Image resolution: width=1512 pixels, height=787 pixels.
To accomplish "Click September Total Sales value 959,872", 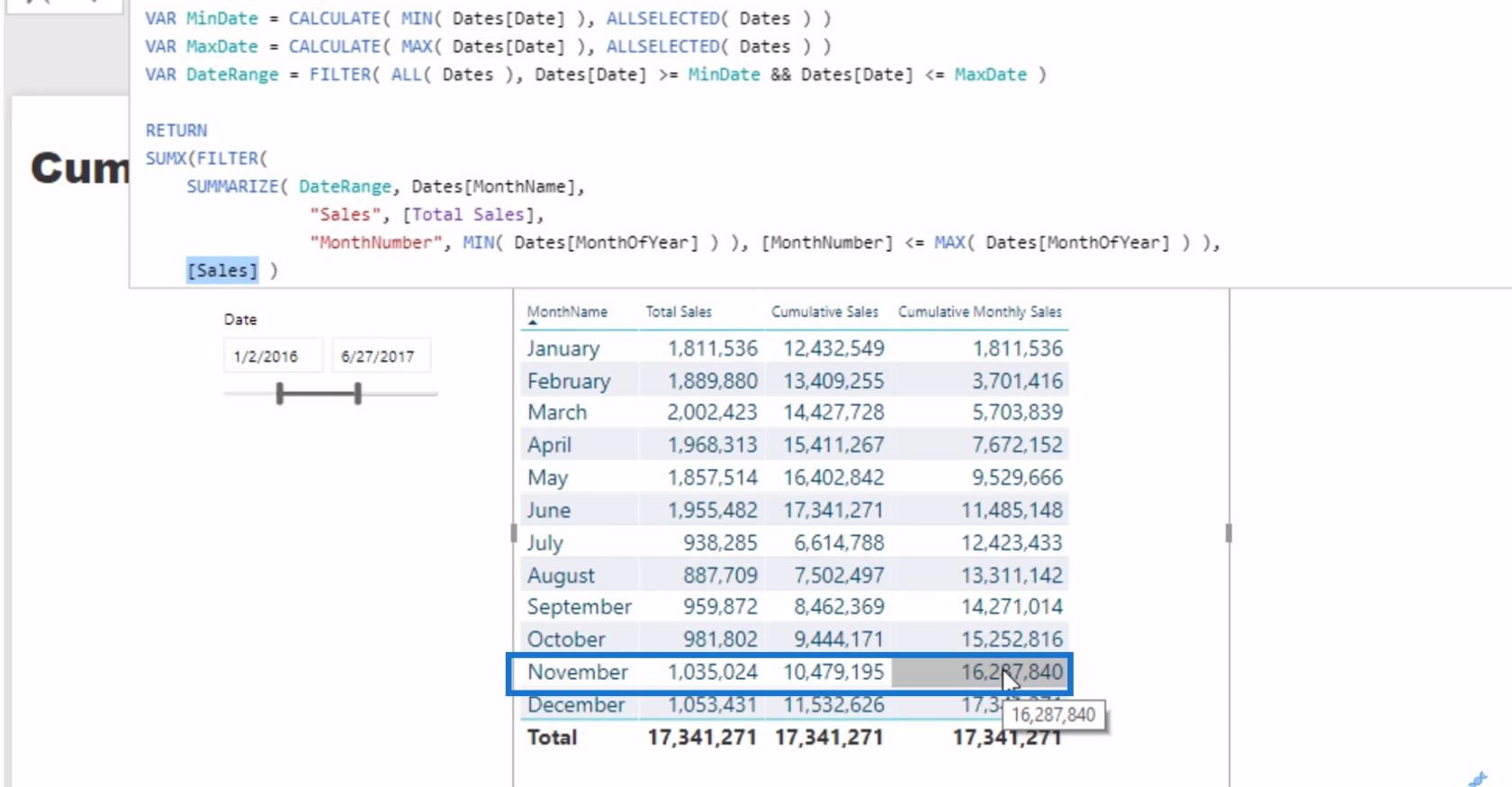I will (x=720, y=607).
